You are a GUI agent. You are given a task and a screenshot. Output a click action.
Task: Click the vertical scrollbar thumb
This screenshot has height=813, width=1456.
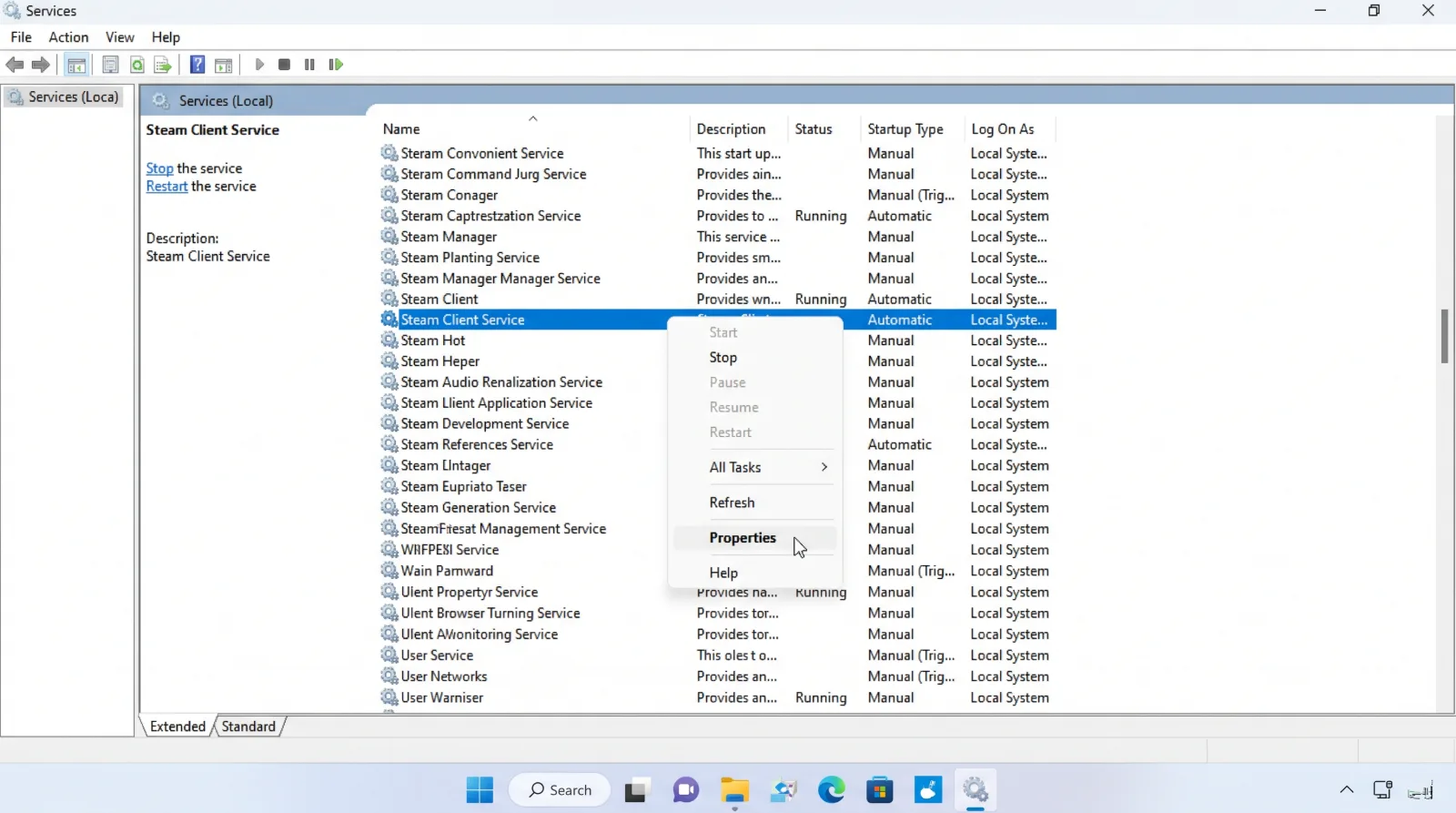(x=1444, y=336)
